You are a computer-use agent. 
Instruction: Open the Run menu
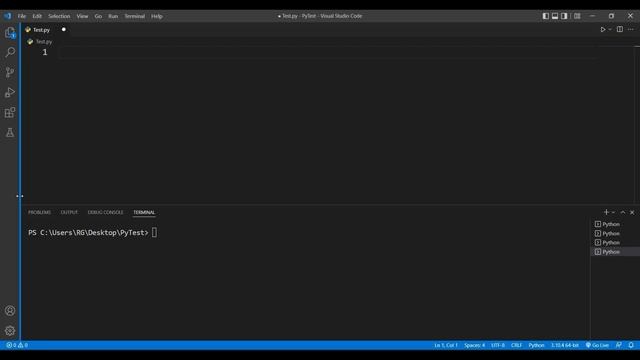click(113, 16)
